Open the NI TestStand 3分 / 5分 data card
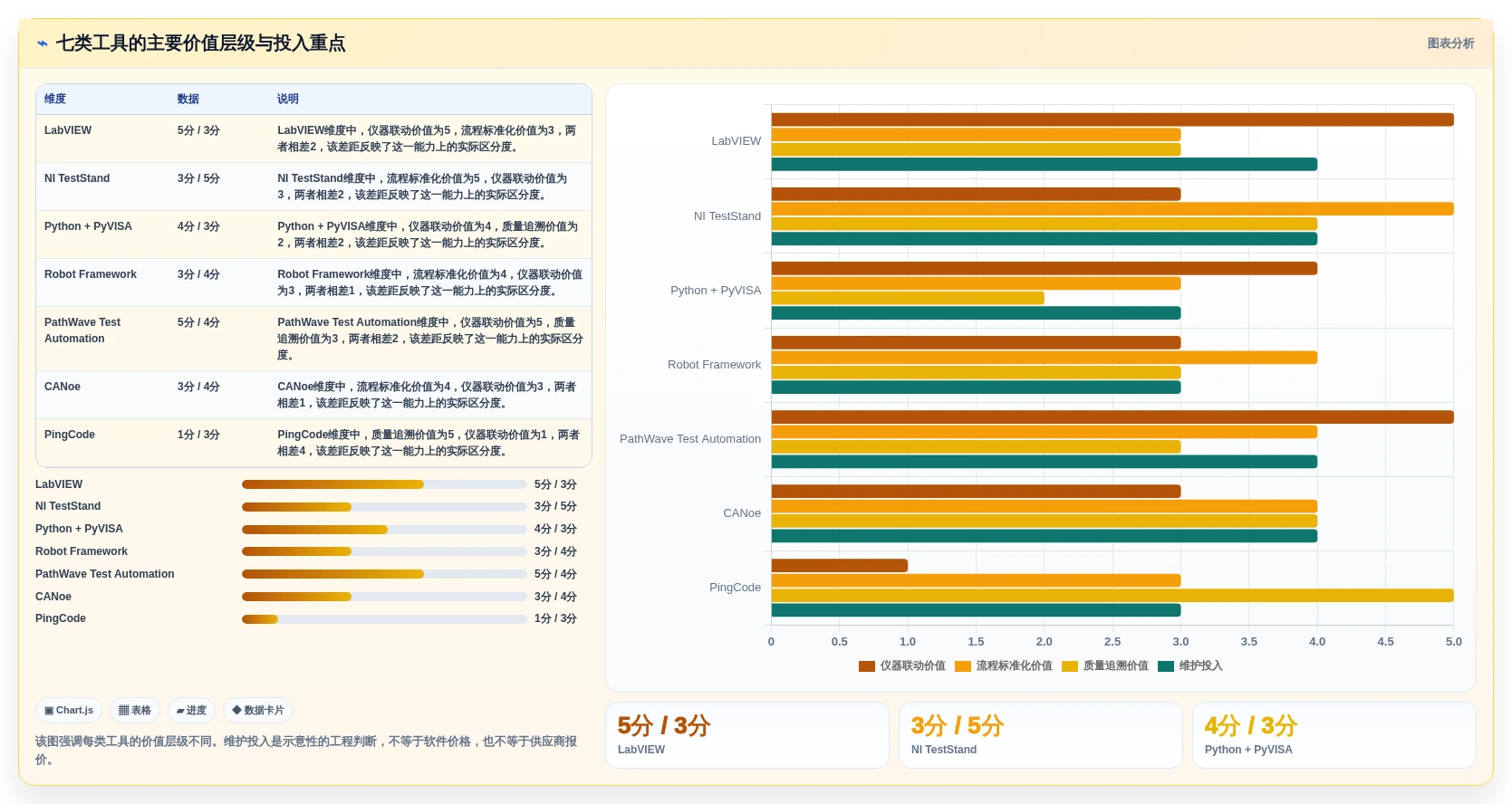The width and height of the screenshot is (1512, 804). 1041,735
